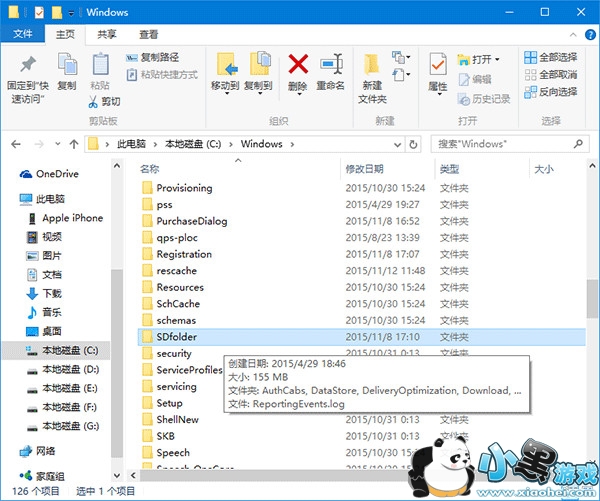Screen dimensions: 600x501
Task: Switch to Home (主页) tab
Action: (65, 34)
